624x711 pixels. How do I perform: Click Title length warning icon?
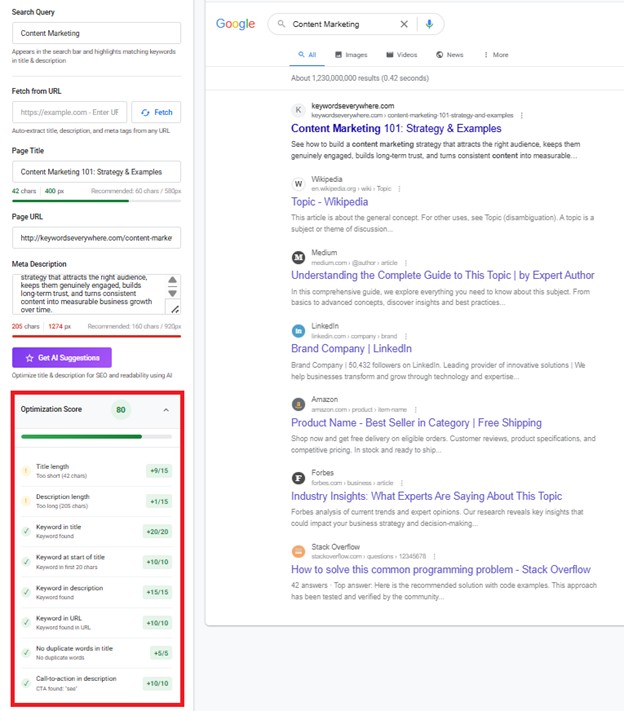click(x=26, y=470)
